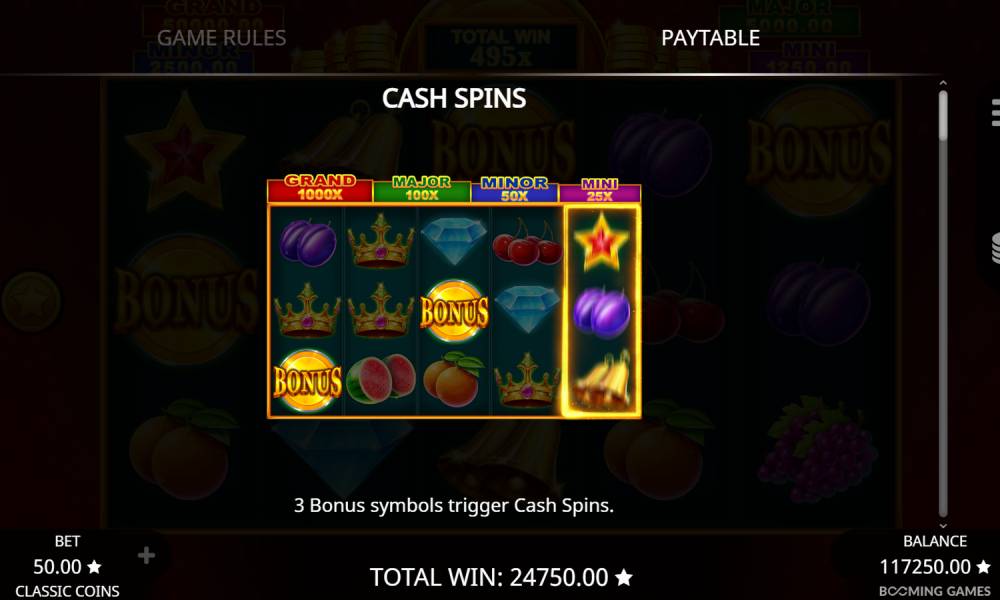Click the watermelon symbol

pos(381,379)
